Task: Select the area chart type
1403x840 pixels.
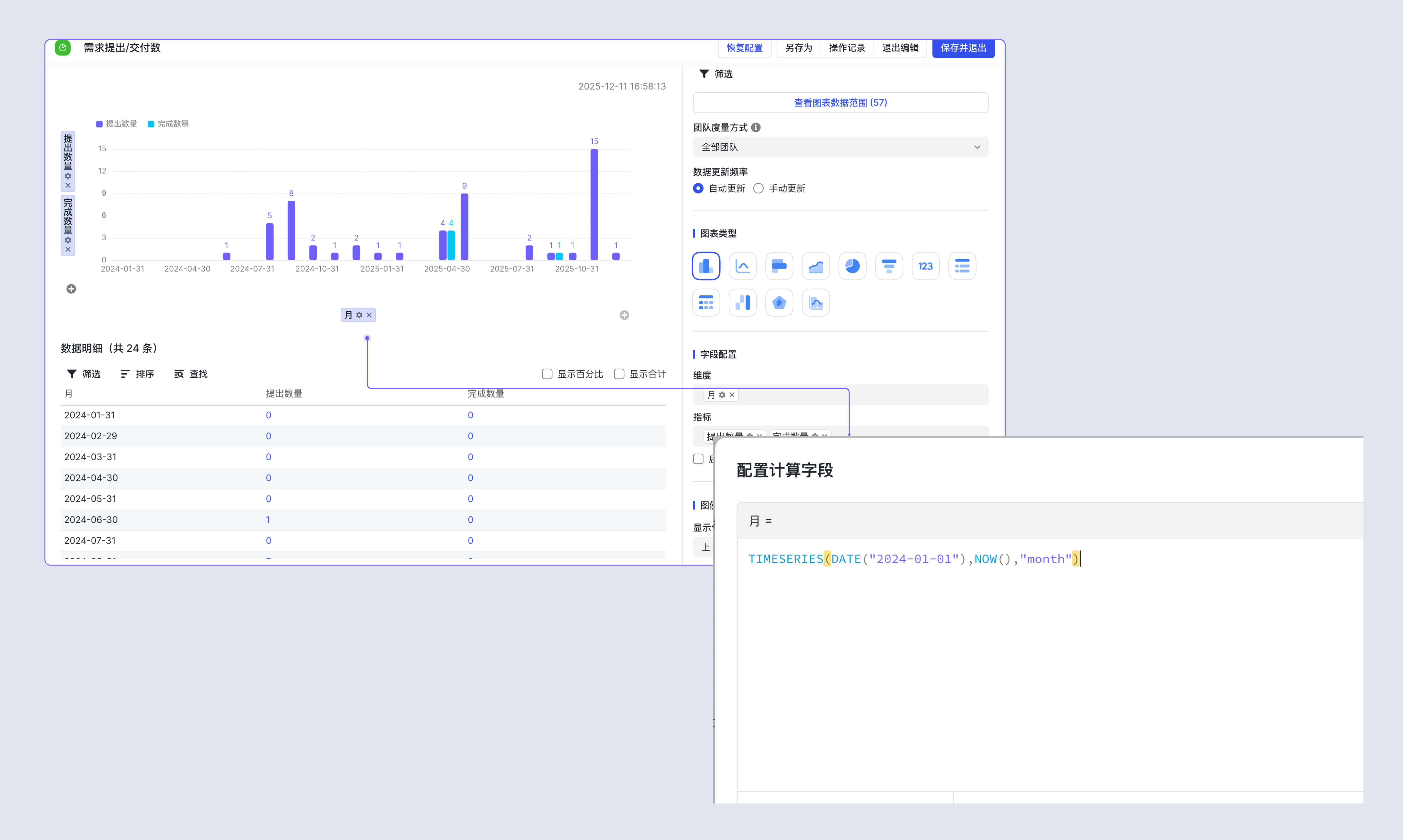Action: coord(816,266)
